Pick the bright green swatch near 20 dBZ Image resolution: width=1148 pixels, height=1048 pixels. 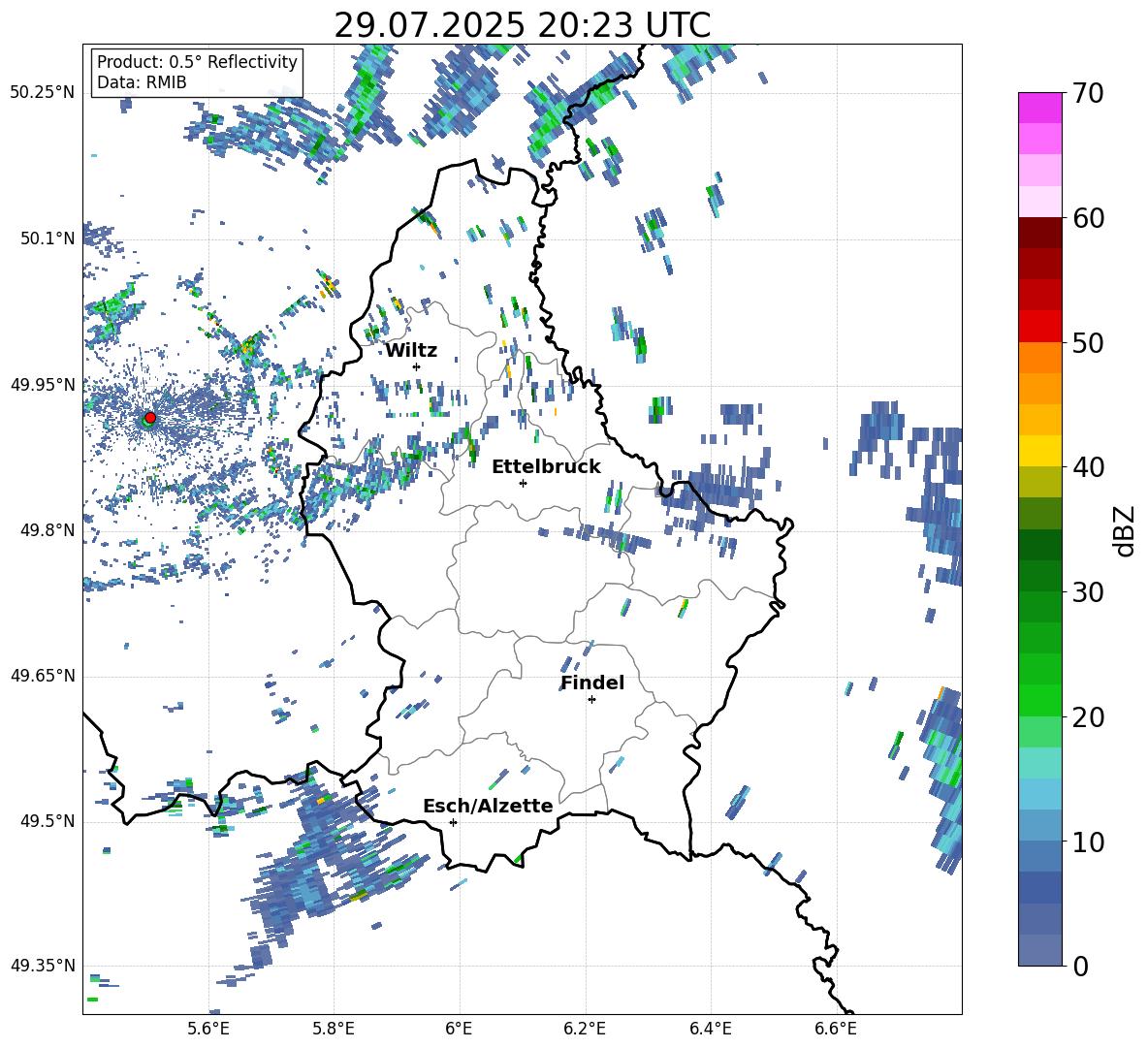pos(1039,700)
